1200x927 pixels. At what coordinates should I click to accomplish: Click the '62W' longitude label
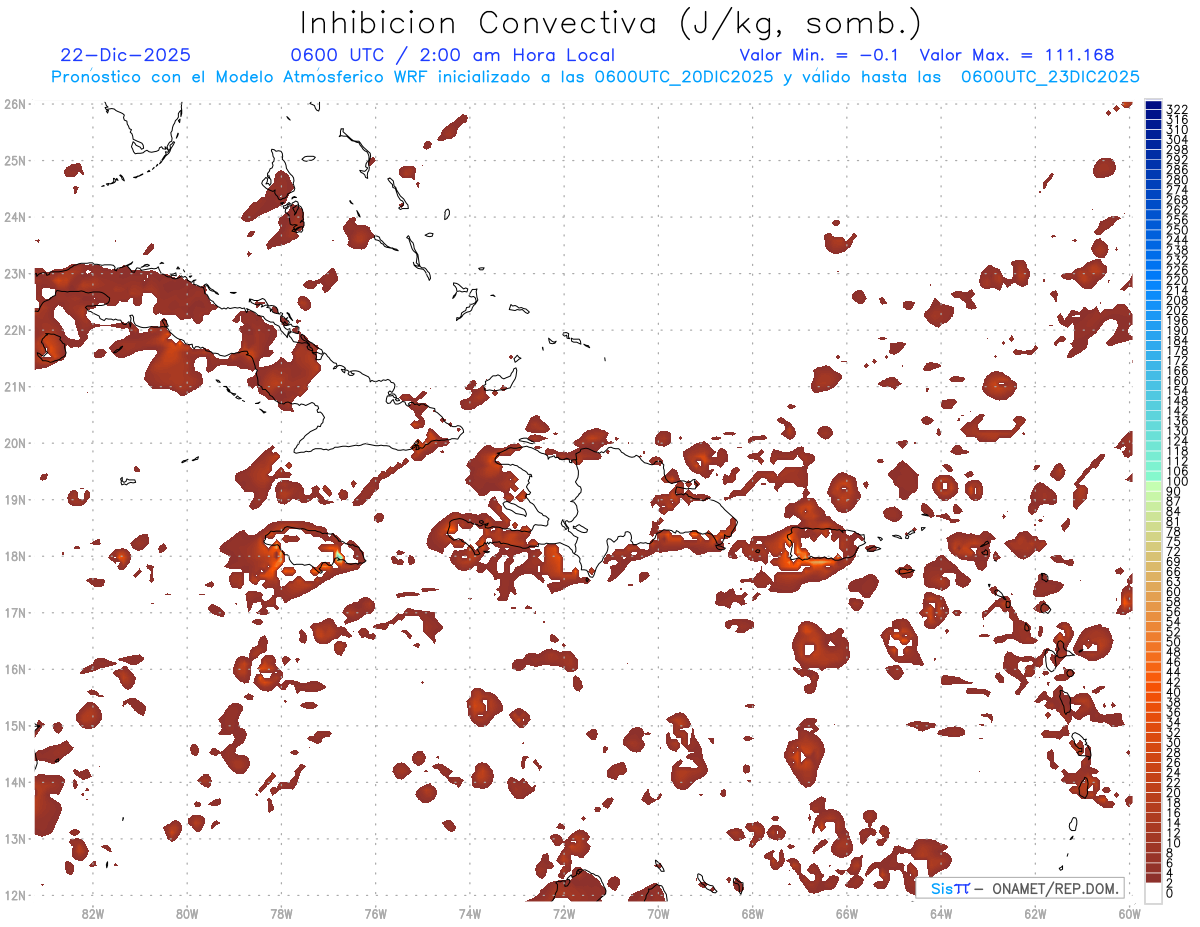pyautogui.click(x=1034, y=914)
